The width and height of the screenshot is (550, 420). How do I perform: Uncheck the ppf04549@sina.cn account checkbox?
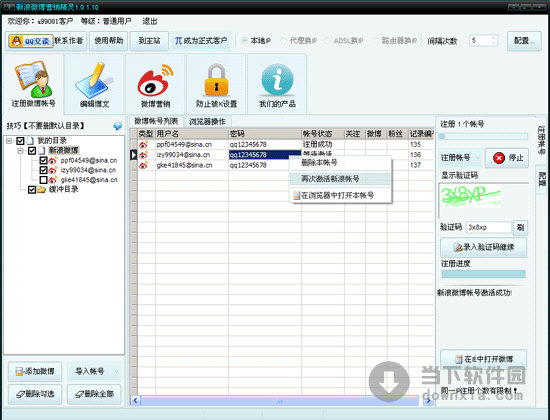point(43,160)
